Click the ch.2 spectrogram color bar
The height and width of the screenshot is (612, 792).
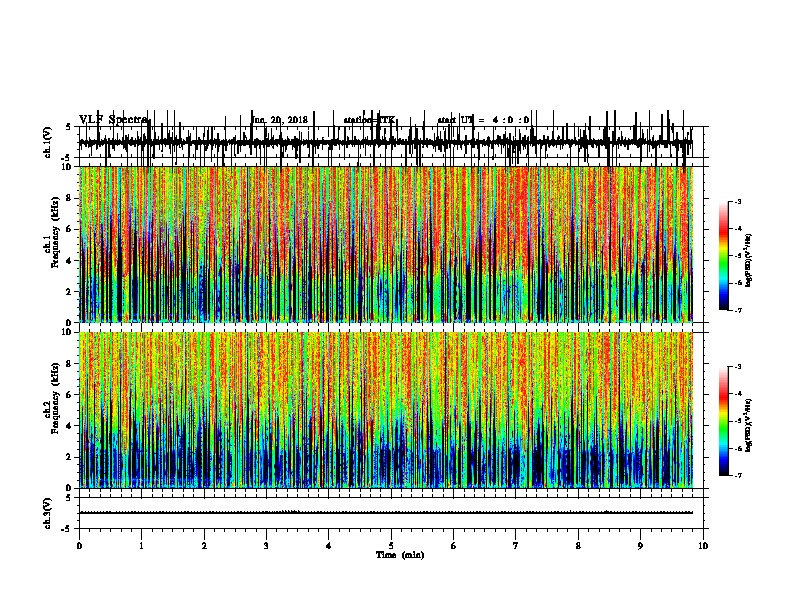pos(724,421)
